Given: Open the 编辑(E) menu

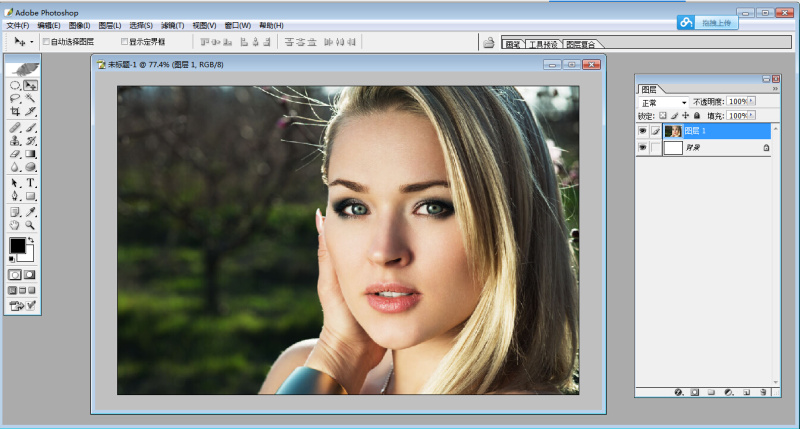Looking at the screenshot, I should tap(48, 25).
